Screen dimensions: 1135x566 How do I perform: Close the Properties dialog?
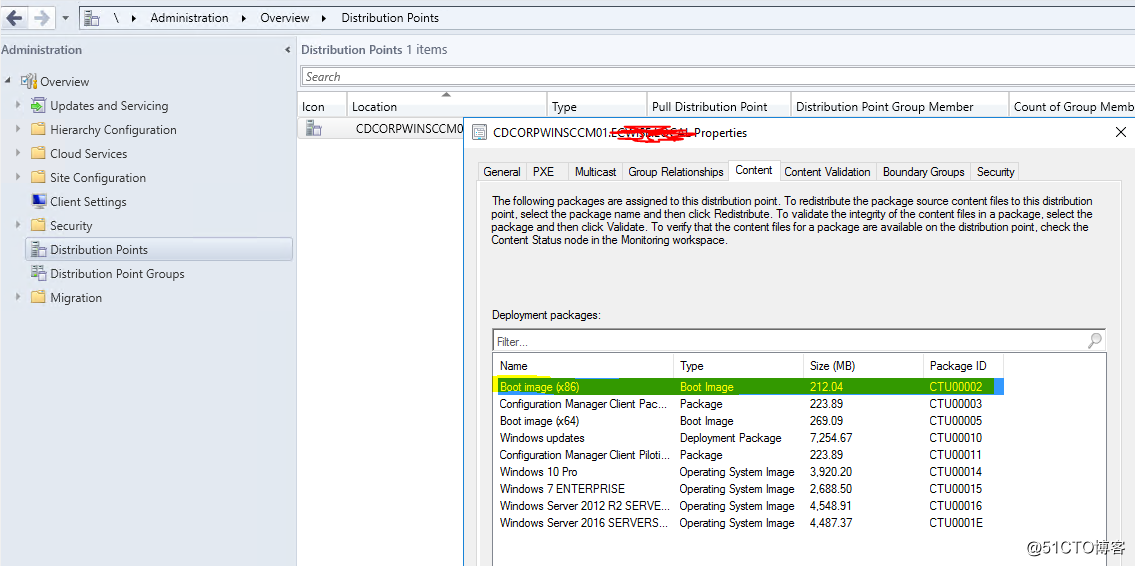1121,132
